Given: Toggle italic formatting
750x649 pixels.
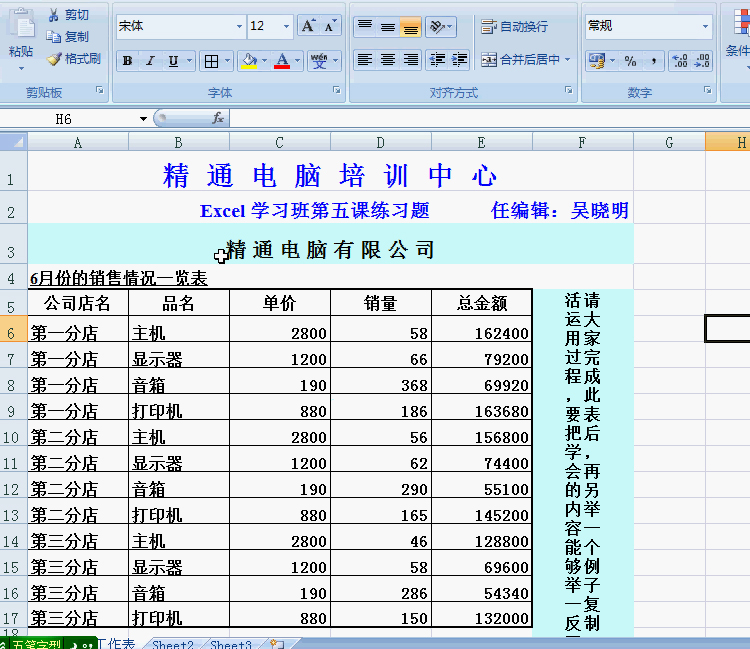Looking at the screenshot, I should [x=150, y=61].
